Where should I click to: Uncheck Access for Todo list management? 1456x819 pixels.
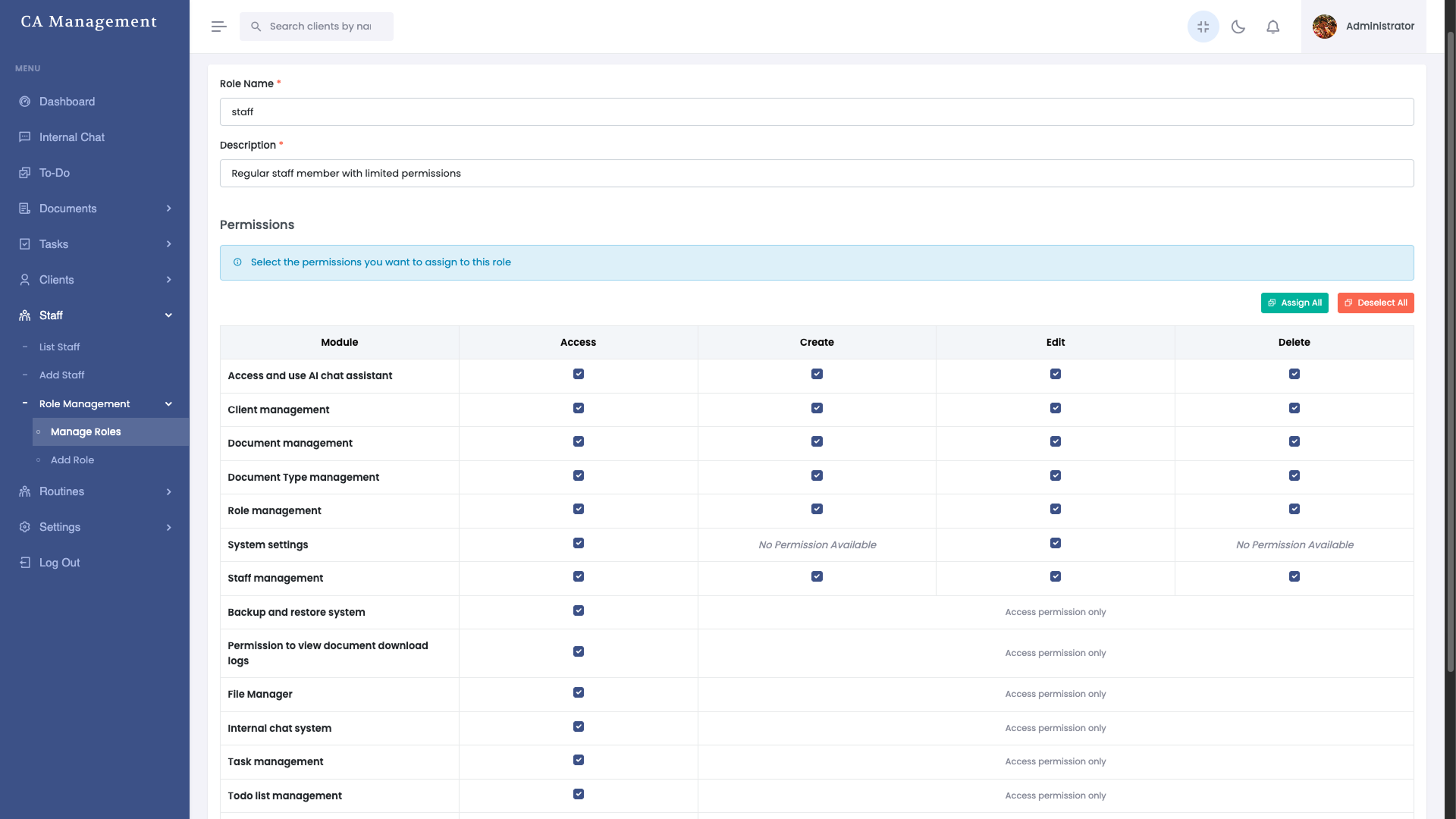(579, 794)
